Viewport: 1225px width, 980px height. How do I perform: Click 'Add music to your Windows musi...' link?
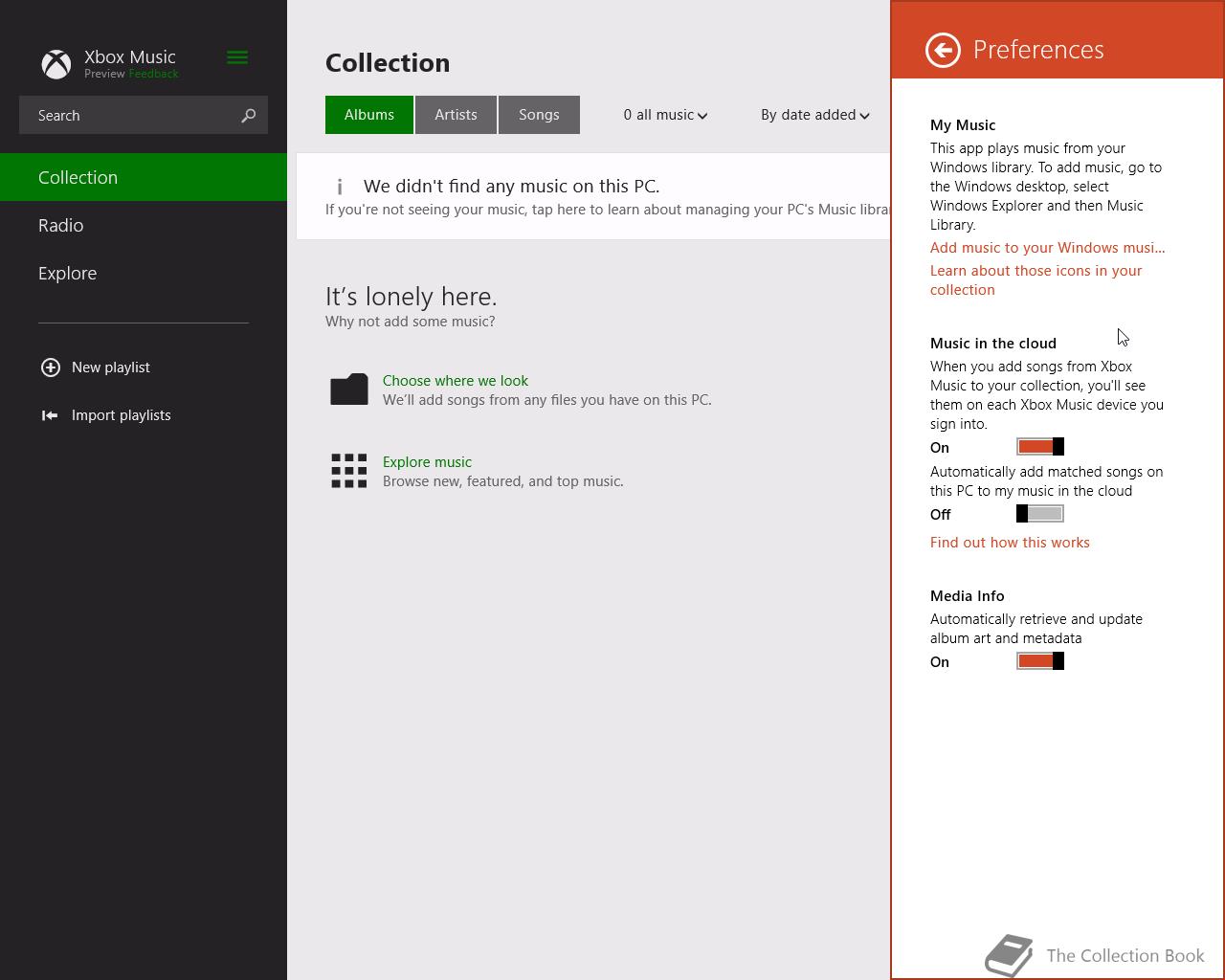tap(1048, 247)
